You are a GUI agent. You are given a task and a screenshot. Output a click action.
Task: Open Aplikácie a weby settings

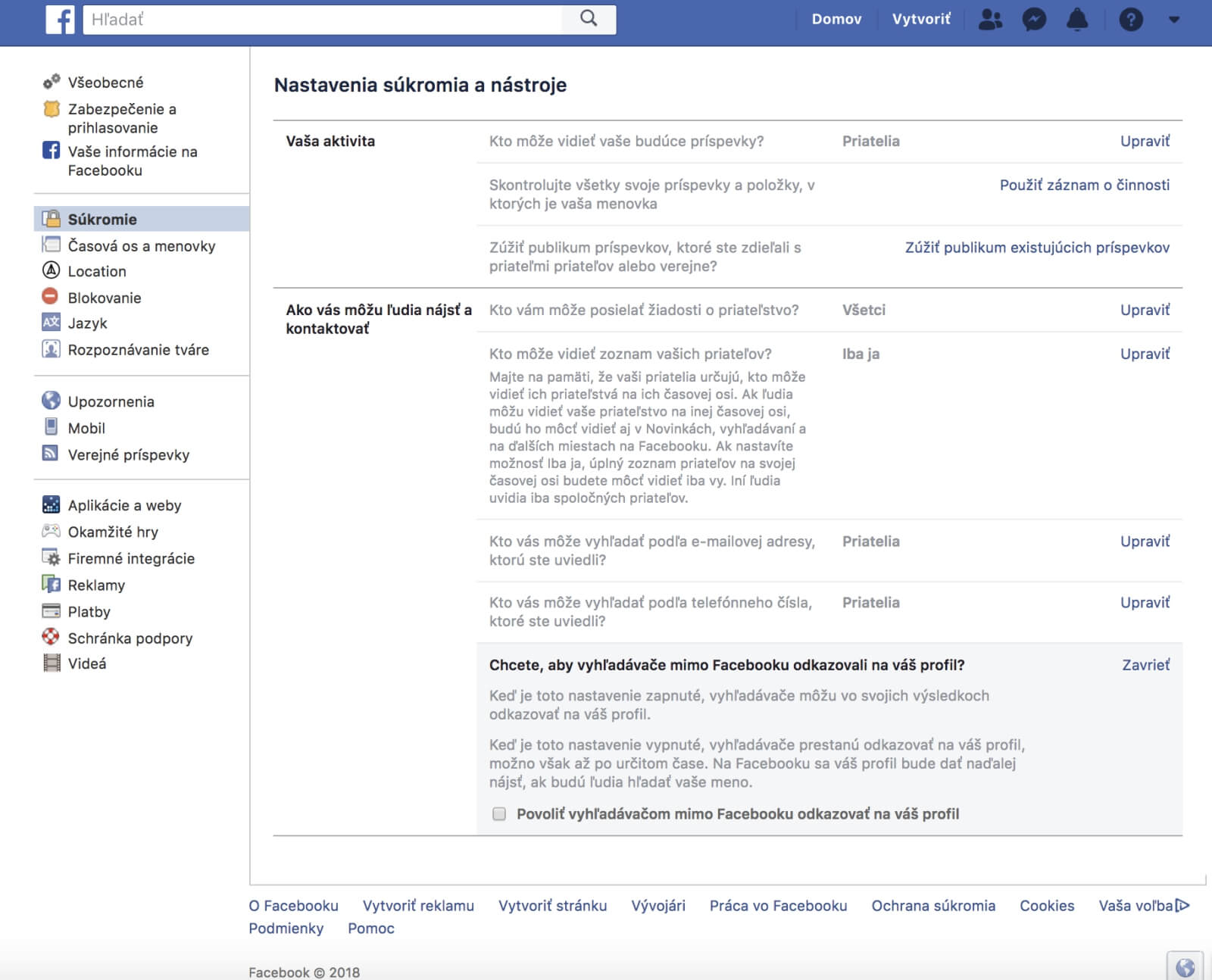pos(125,505)
